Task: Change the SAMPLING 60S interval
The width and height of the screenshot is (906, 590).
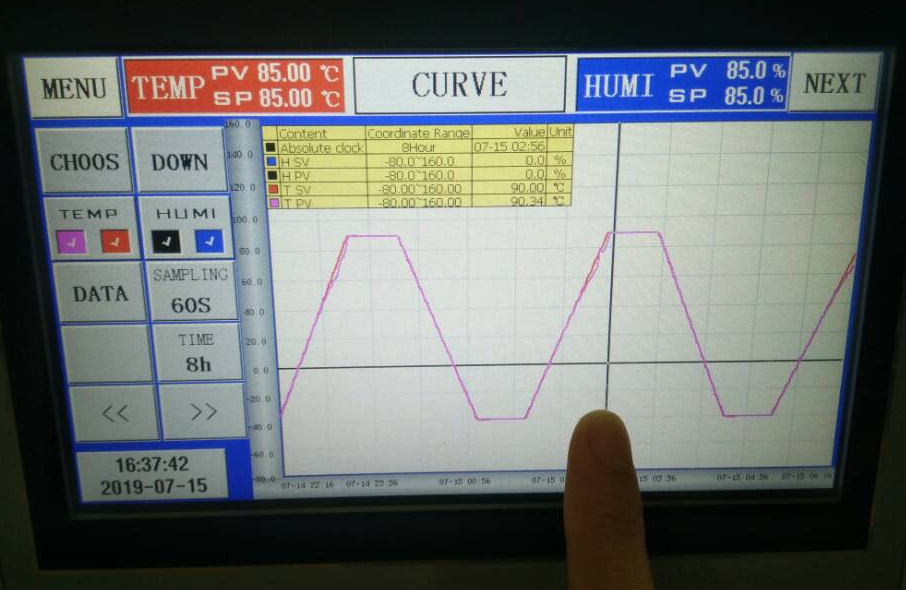Action: coord(191,291)
